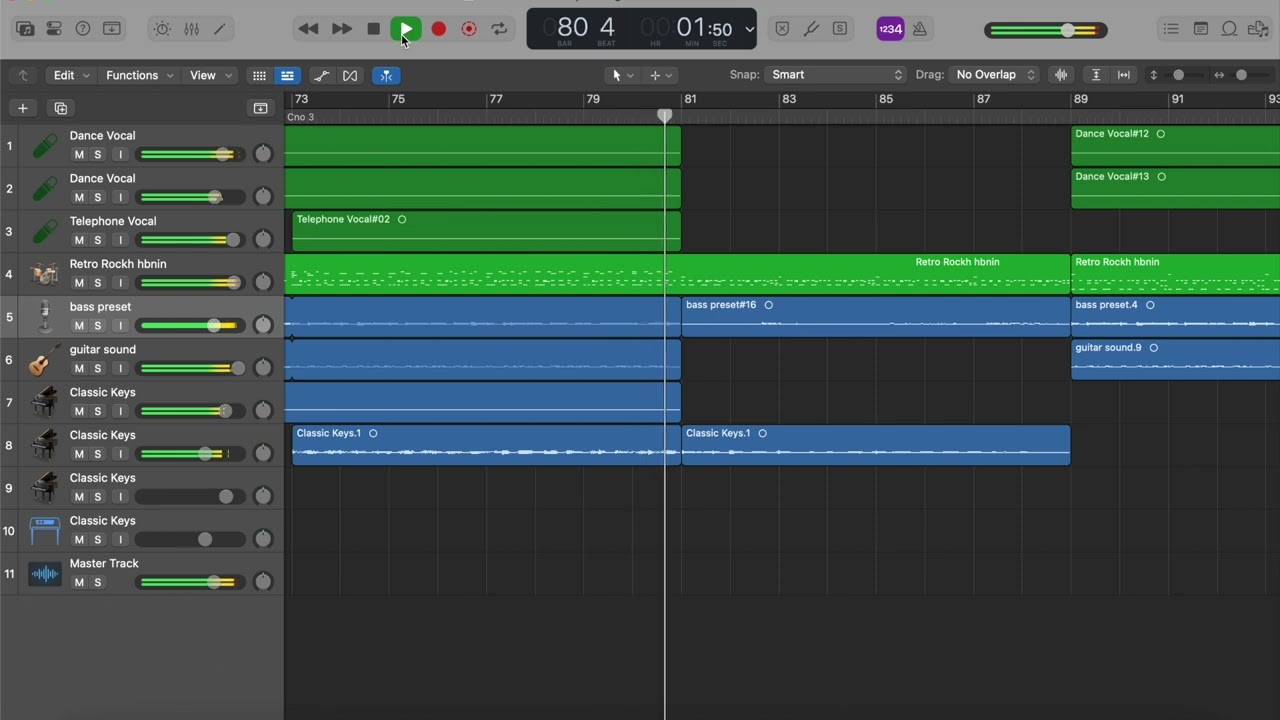Screen dimensions: 1280x720
Task: Select the Retro Rockh drum kit icon
Action: 44,275
